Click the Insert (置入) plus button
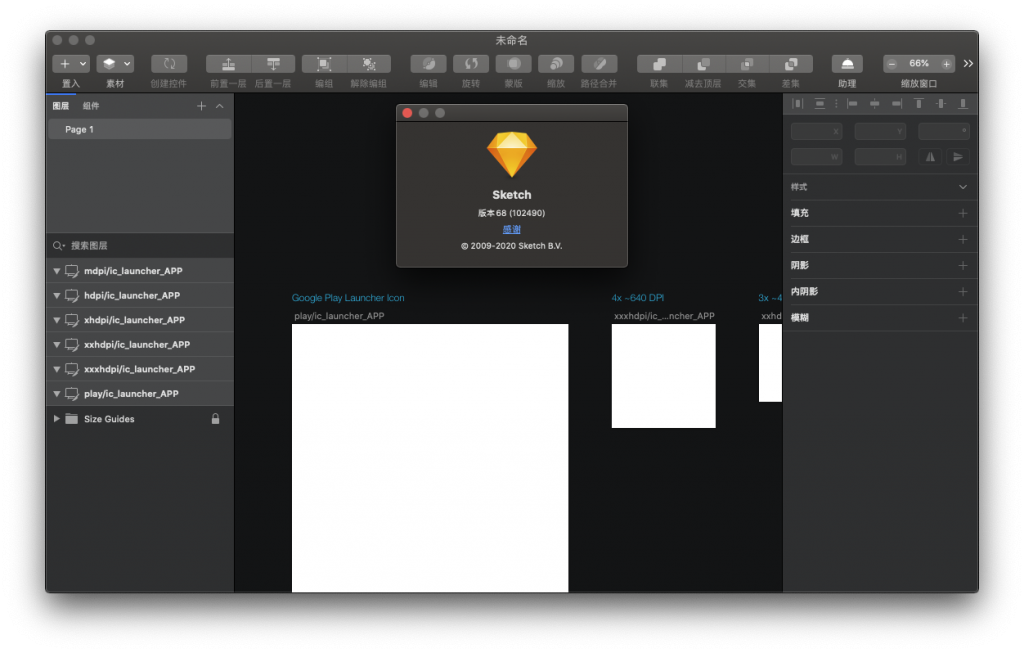Screen dimensions: 1024x653 [x=65, y=64]
